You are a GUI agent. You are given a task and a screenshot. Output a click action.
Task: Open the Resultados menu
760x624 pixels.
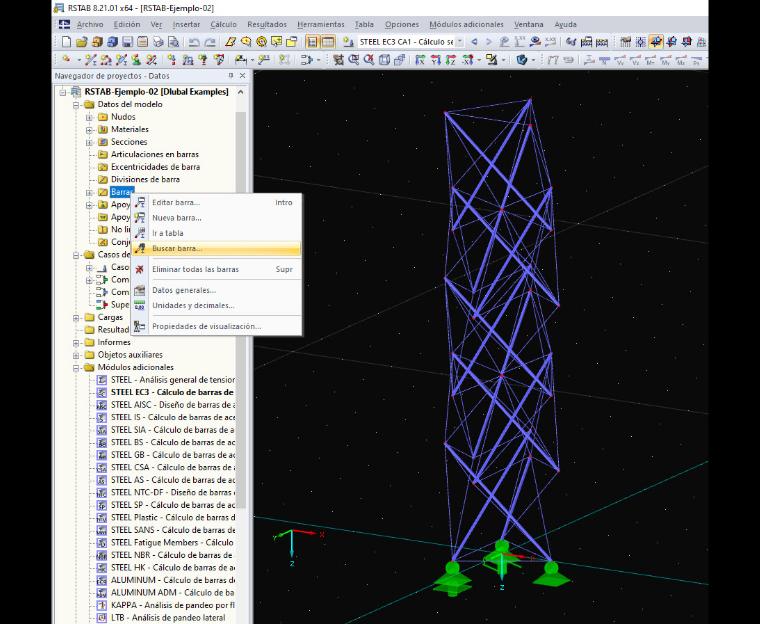(267, 24)
